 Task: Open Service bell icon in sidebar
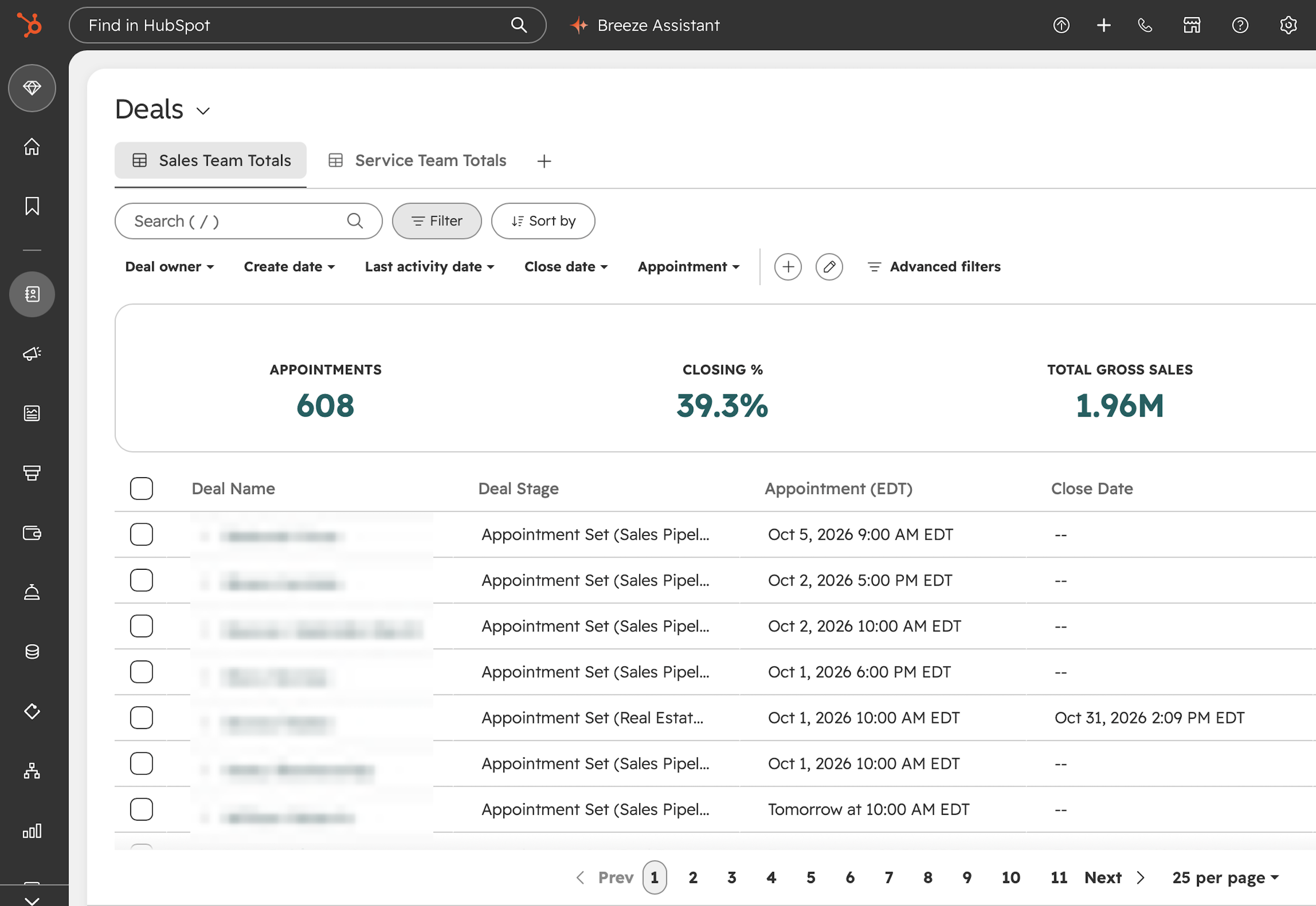(x=32, y=592)
